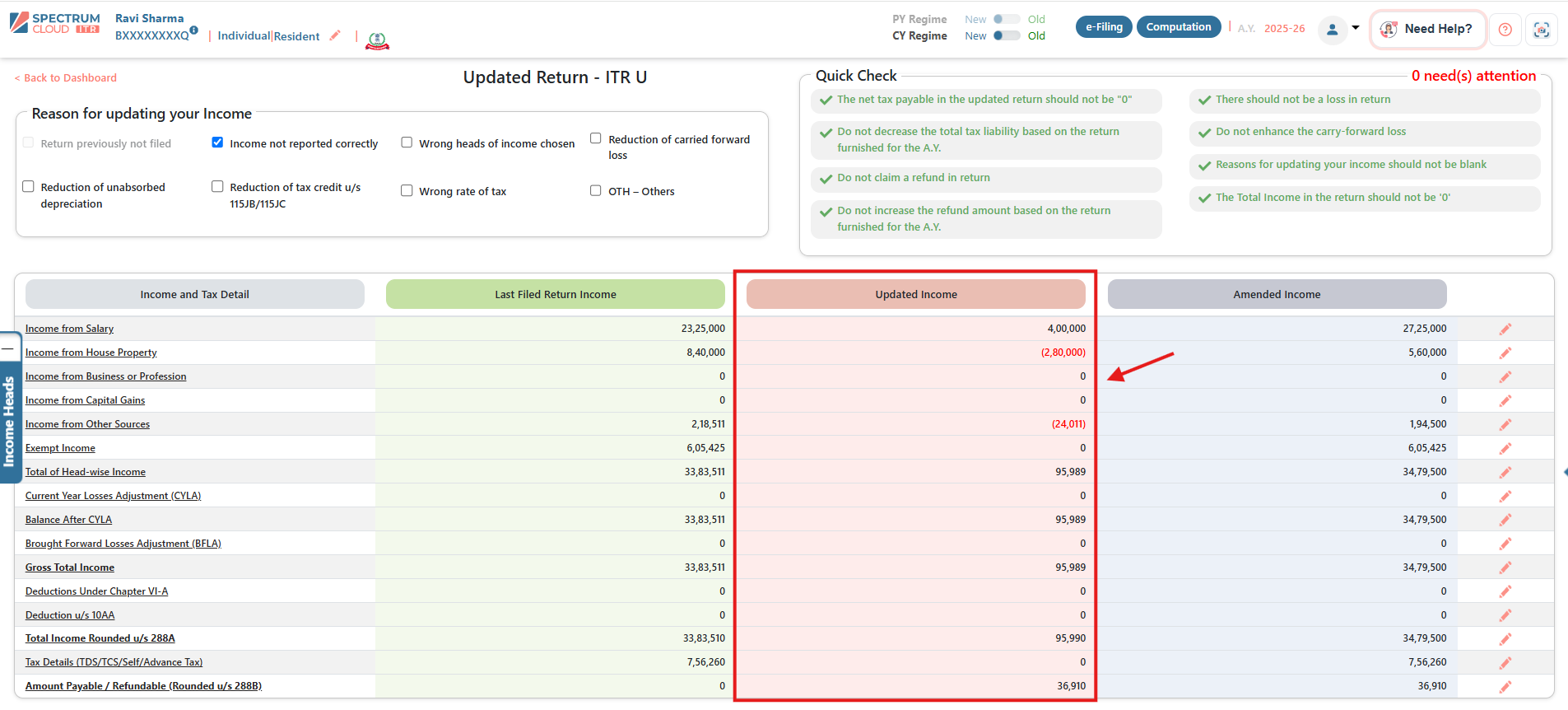The height and width of the screenshot is (710, 1568).
Task: Check Reduction of tax credit u/s 115JB/115JC
Action: 217,186
